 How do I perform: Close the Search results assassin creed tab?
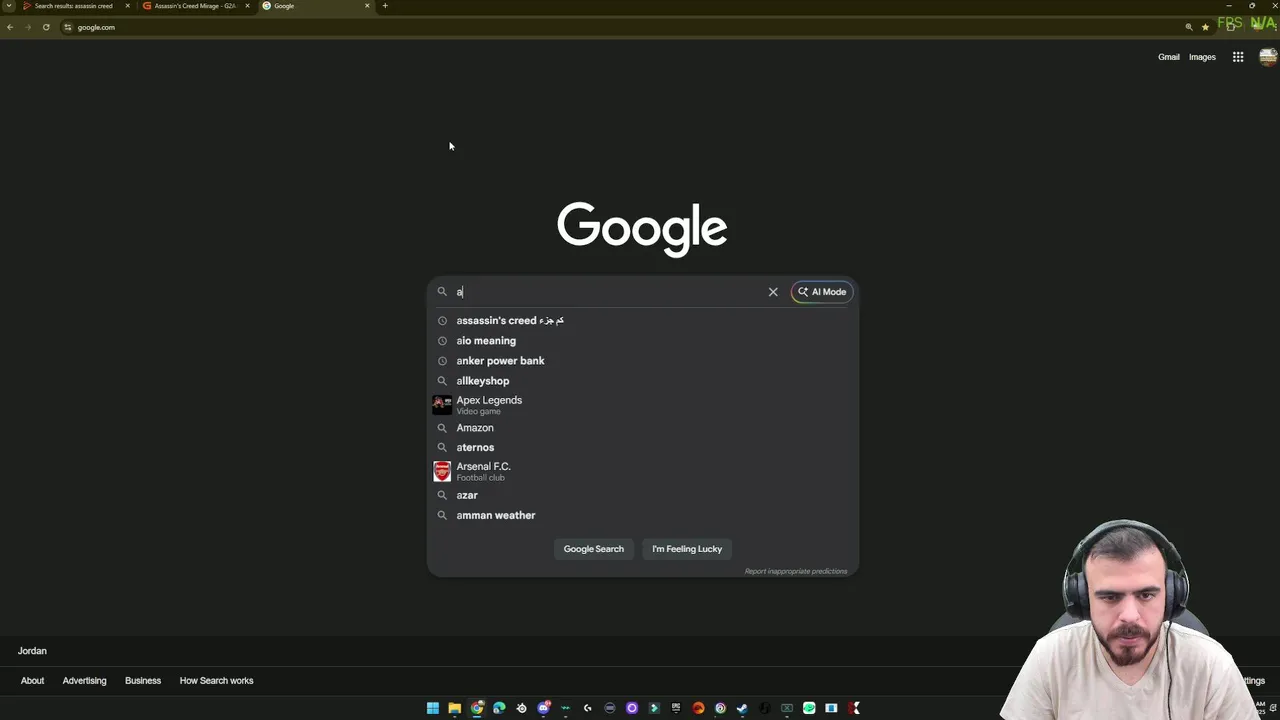(127, 6)
